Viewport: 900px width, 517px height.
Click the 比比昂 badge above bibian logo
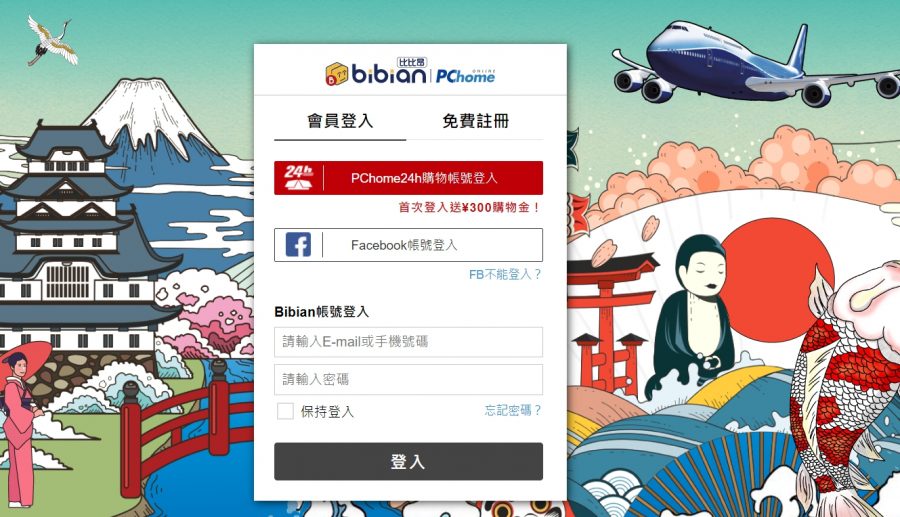(412, 62)
